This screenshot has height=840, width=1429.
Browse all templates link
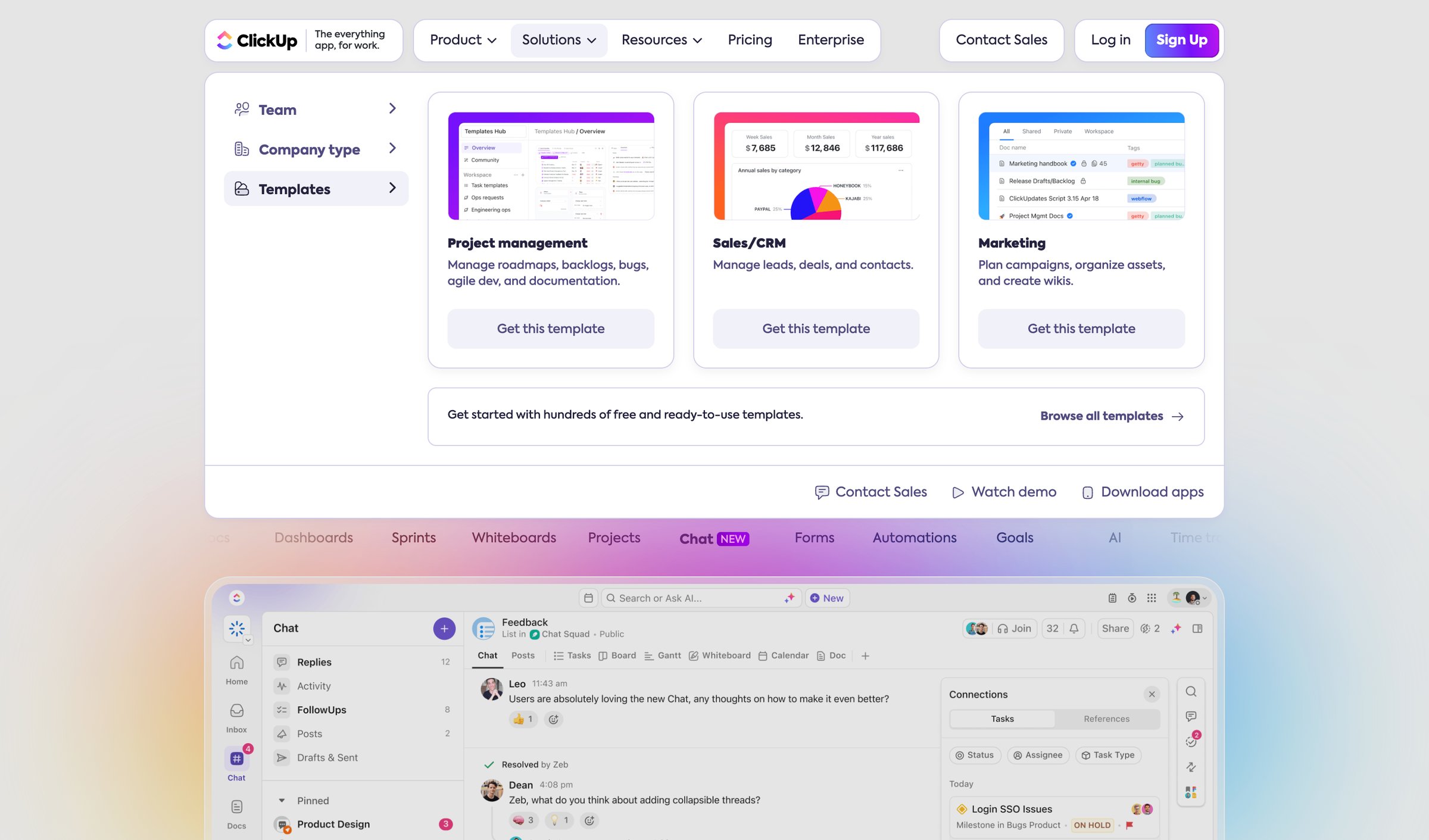click(1112, 416)
